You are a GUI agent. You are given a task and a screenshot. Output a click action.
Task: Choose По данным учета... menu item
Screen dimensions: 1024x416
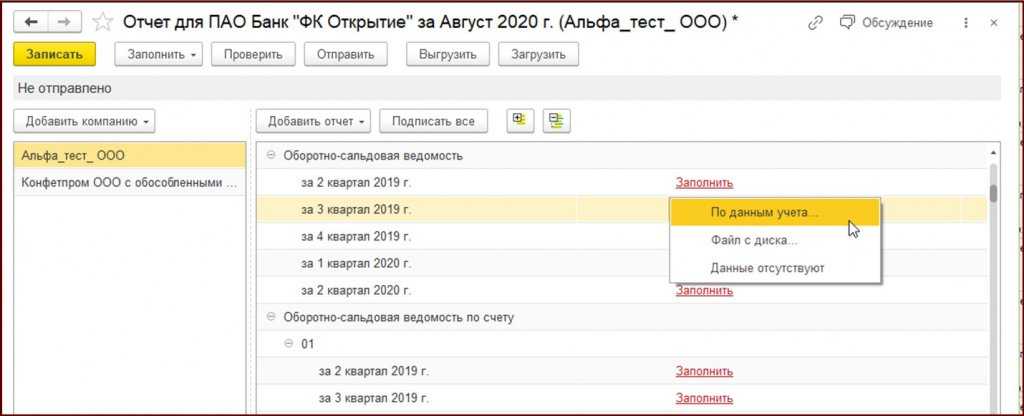(775, 213)
